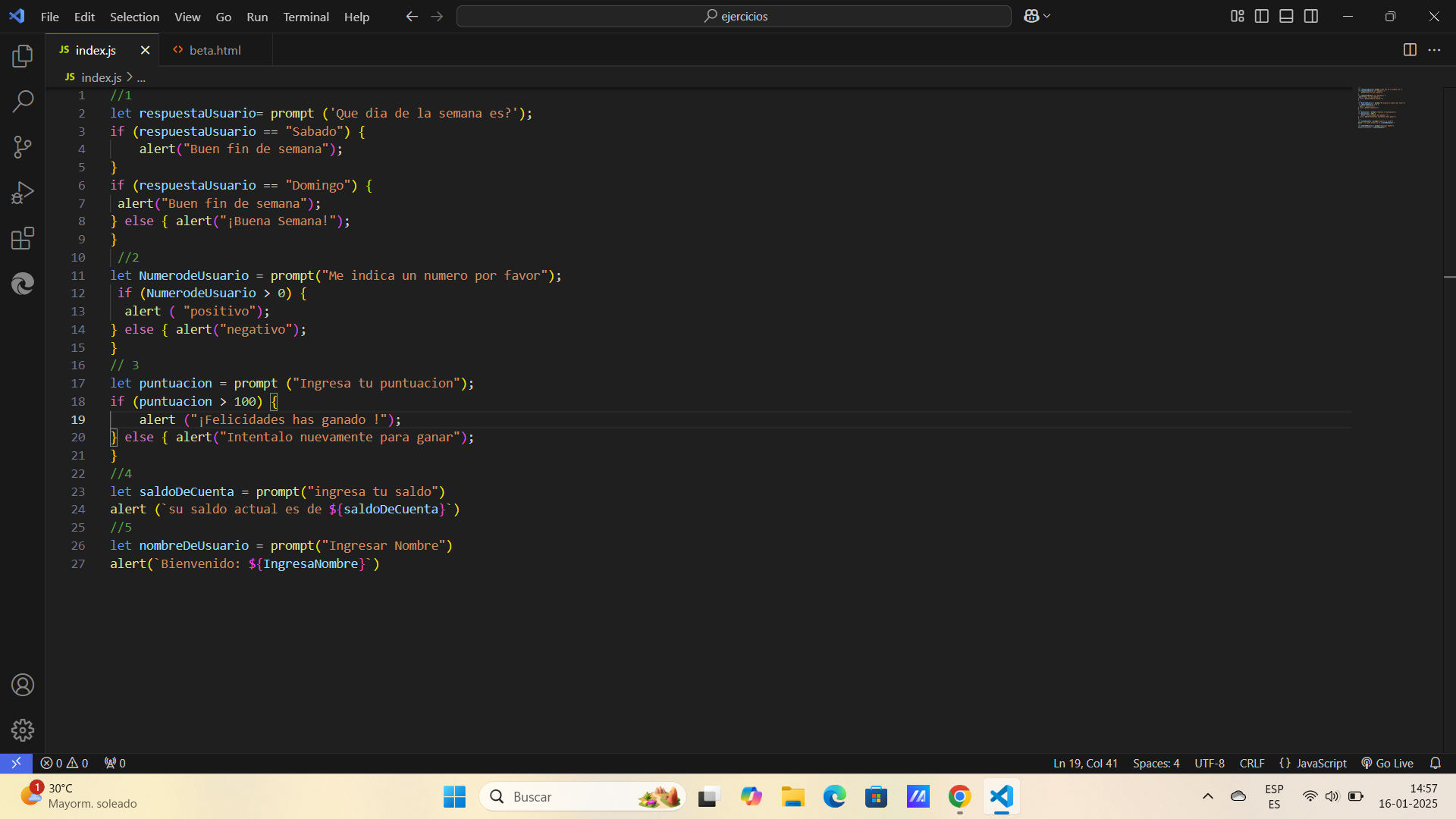This screenshot has width=1456, height=819.
Task: Toggle the primary side bar
Action: (x=1262, y=16)
